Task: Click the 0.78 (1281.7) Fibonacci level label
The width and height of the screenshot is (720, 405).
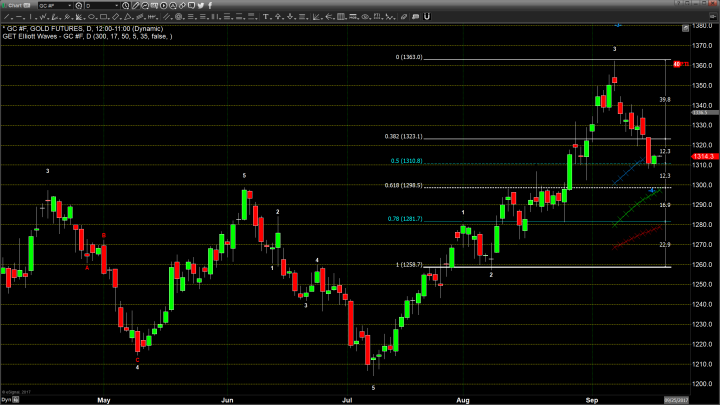Action: point(405,219)
